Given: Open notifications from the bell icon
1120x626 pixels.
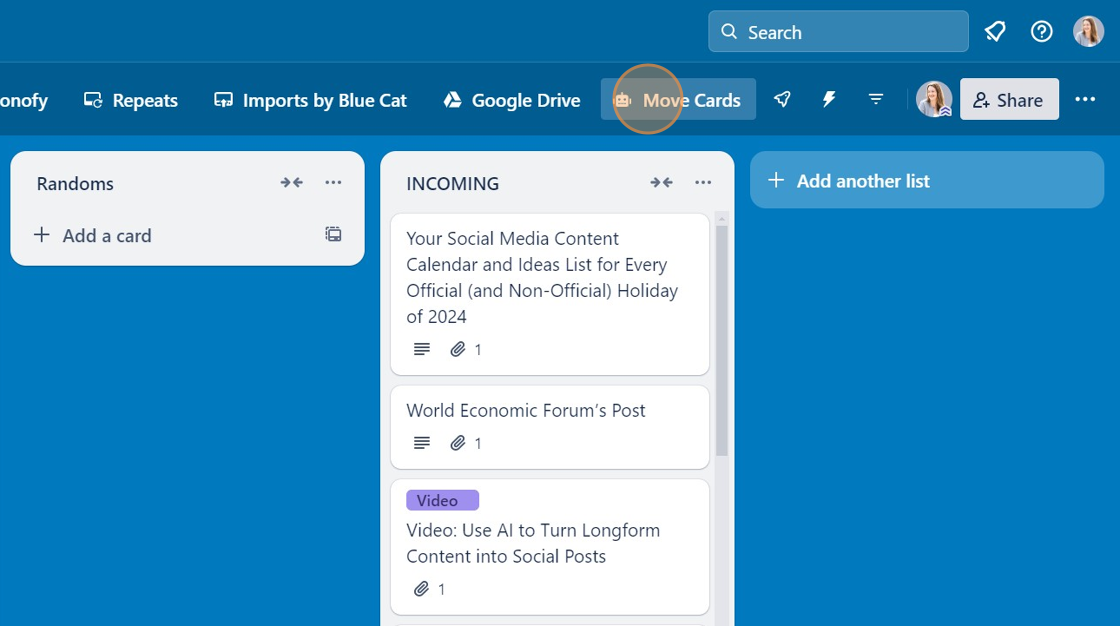Looking at the screenshot, I should click(x=995, y=31).
